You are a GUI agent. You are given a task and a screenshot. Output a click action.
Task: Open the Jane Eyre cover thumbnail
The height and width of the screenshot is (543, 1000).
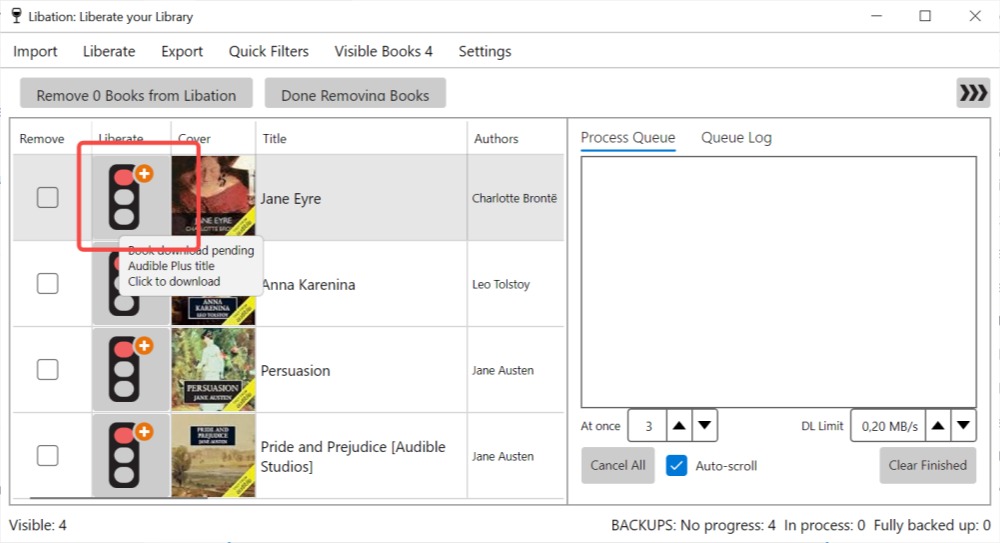pos(213,197)
